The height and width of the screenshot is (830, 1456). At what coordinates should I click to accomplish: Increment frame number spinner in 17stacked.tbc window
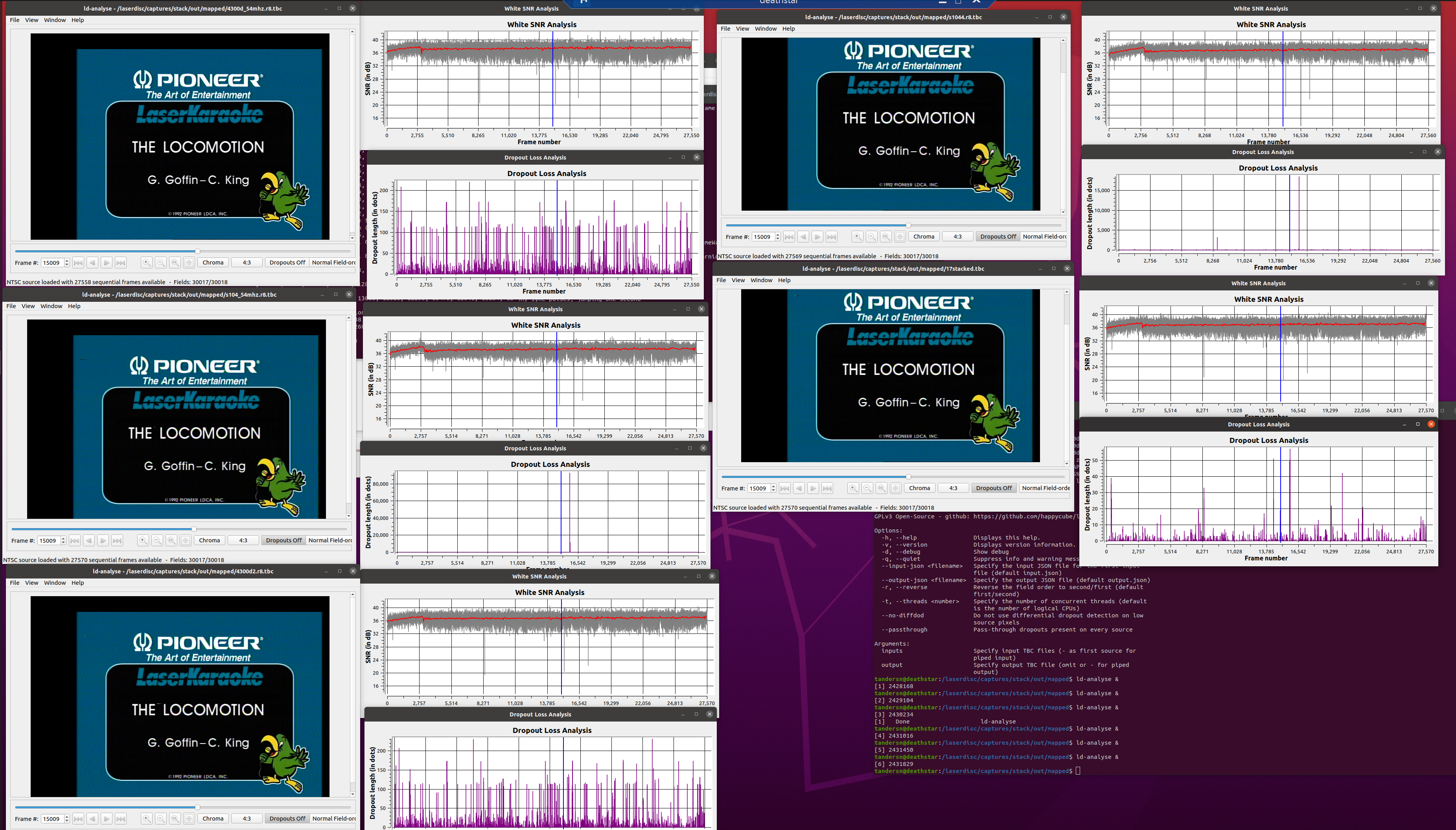773,486
